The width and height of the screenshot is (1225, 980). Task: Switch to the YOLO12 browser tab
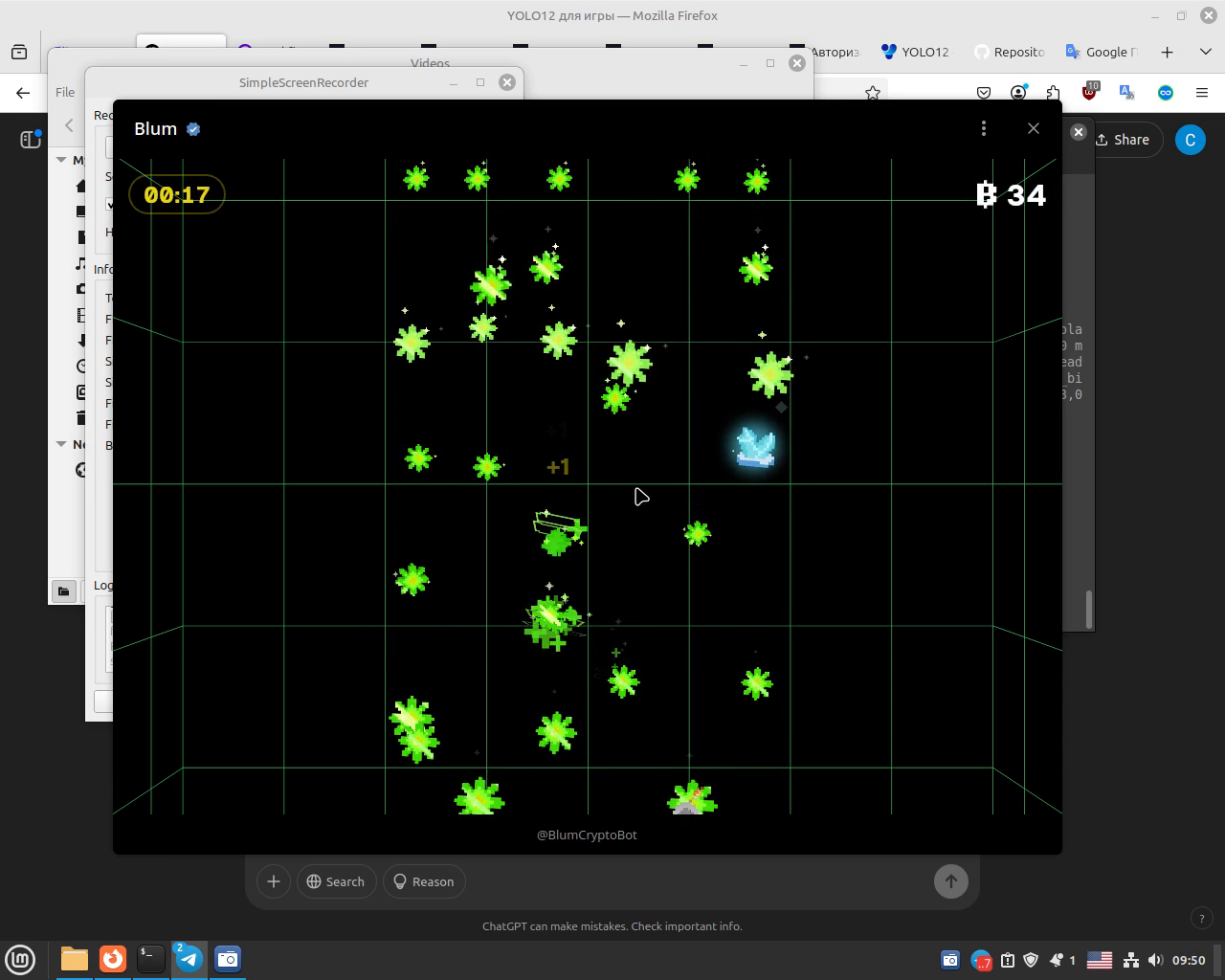click(x=916, y=52)
